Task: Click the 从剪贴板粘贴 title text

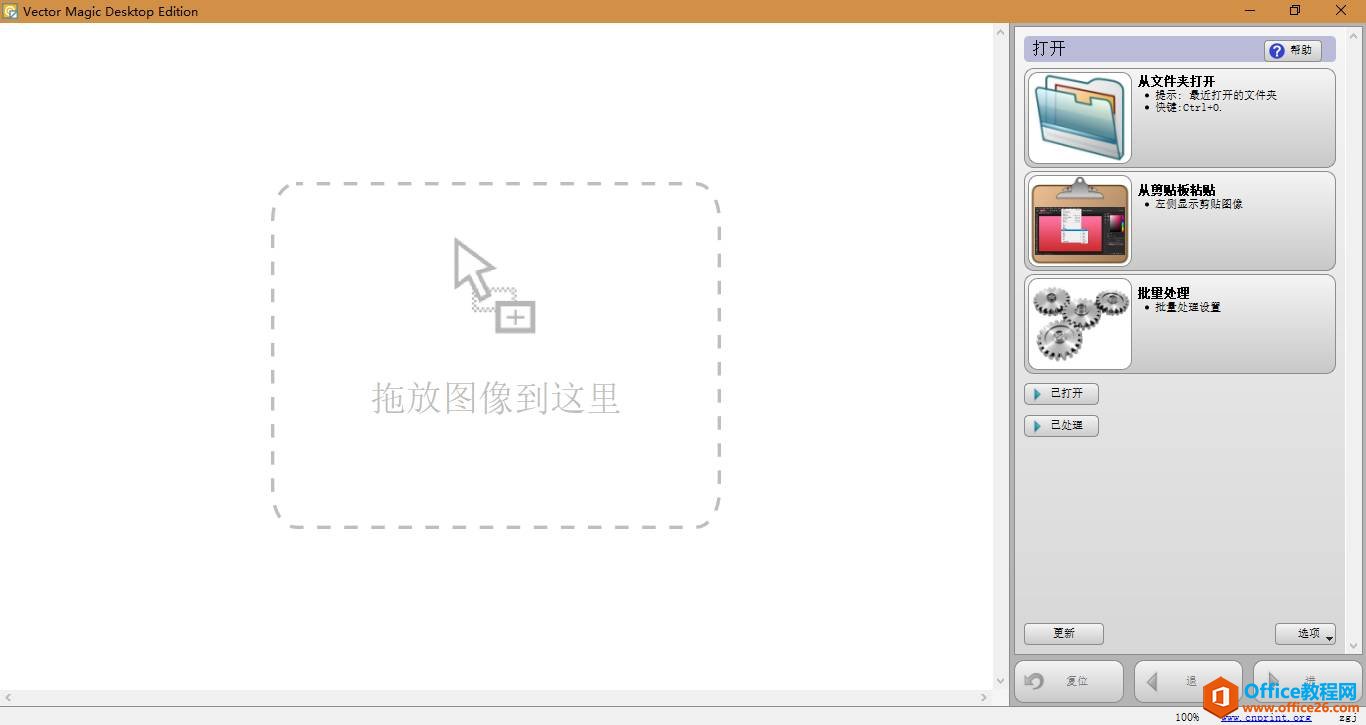Action: point(1177,190)
